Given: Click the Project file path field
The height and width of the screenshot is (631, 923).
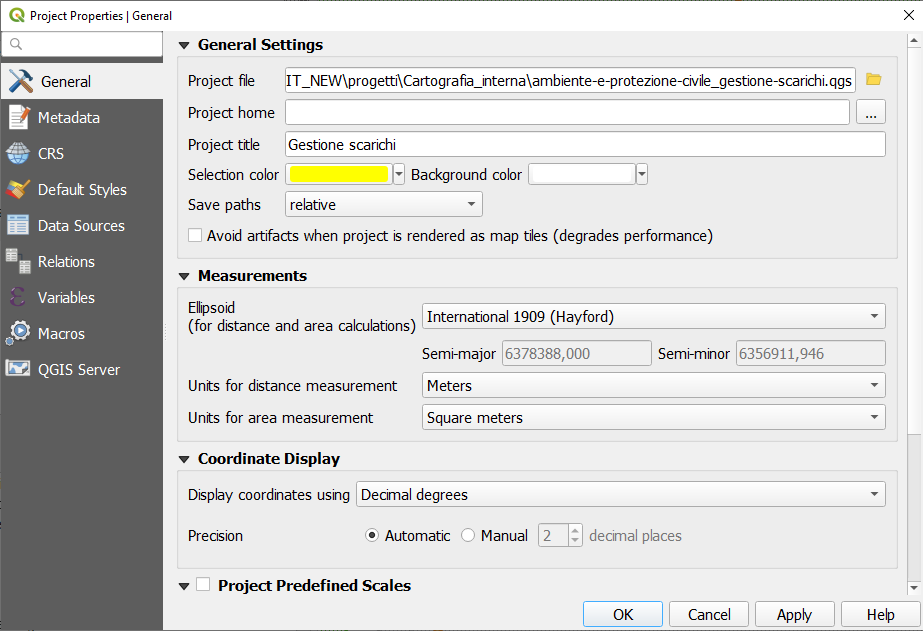Looking at the screenshot, I should (570, 80).
